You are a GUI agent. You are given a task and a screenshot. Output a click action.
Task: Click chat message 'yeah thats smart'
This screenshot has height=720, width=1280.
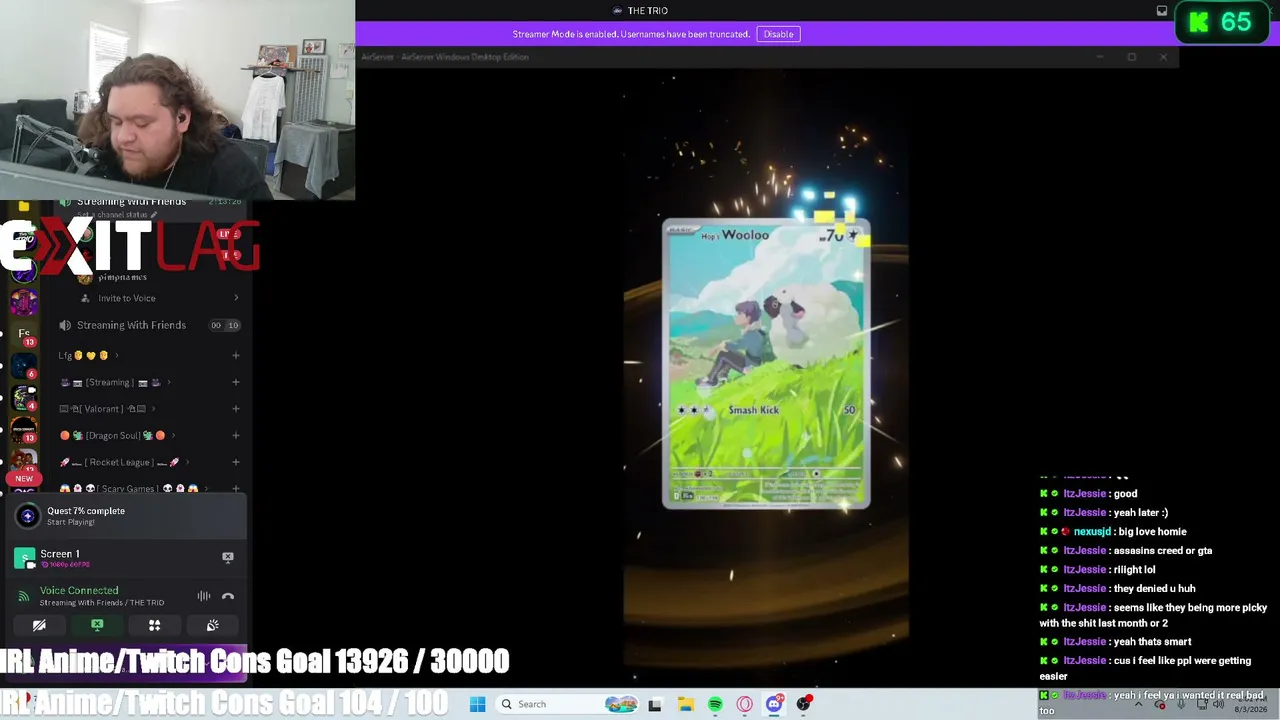pyautogui.click(x=1152, y=642)
